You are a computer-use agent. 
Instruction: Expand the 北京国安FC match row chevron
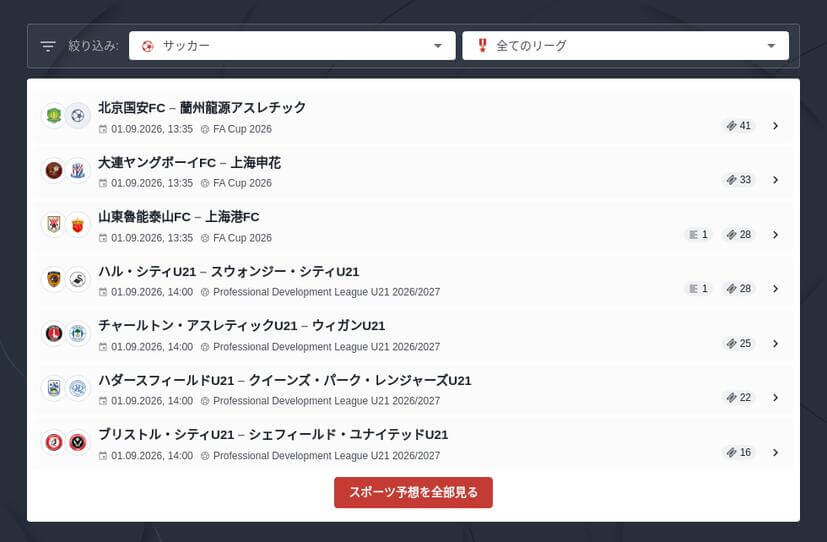coord(775,125)
